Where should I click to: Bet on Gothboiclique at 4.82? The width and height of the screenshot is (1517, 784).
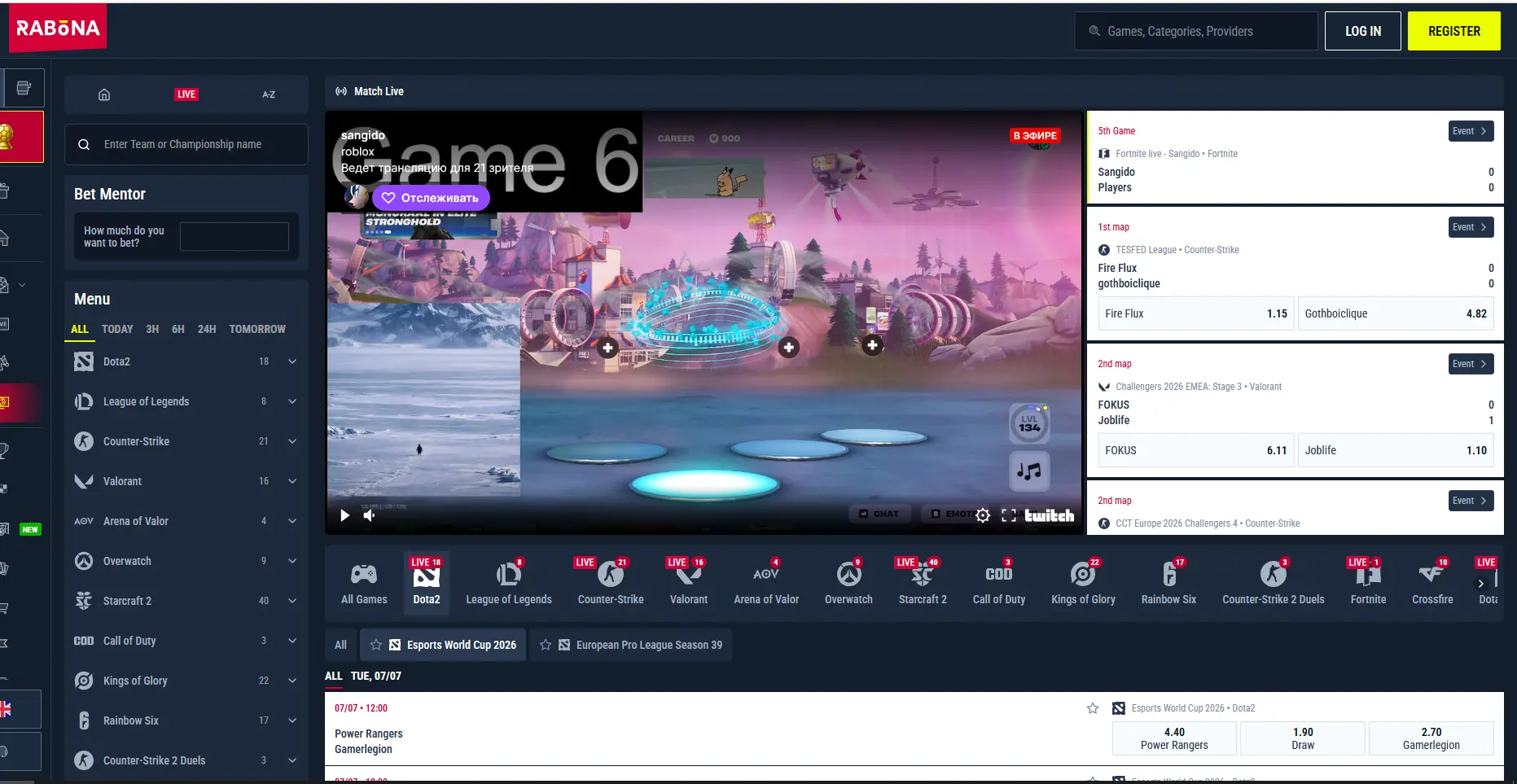pyautogui.click(x=1396, y=313)
